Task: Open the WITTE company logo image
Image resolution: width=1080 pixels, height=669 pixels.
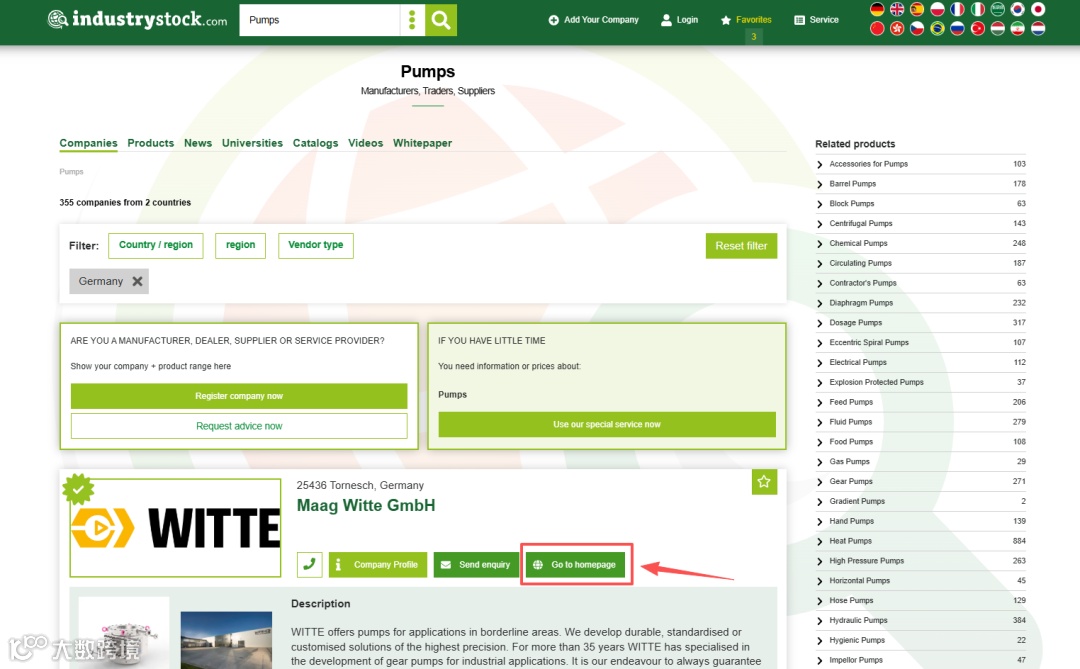Action: coord(176,528)
